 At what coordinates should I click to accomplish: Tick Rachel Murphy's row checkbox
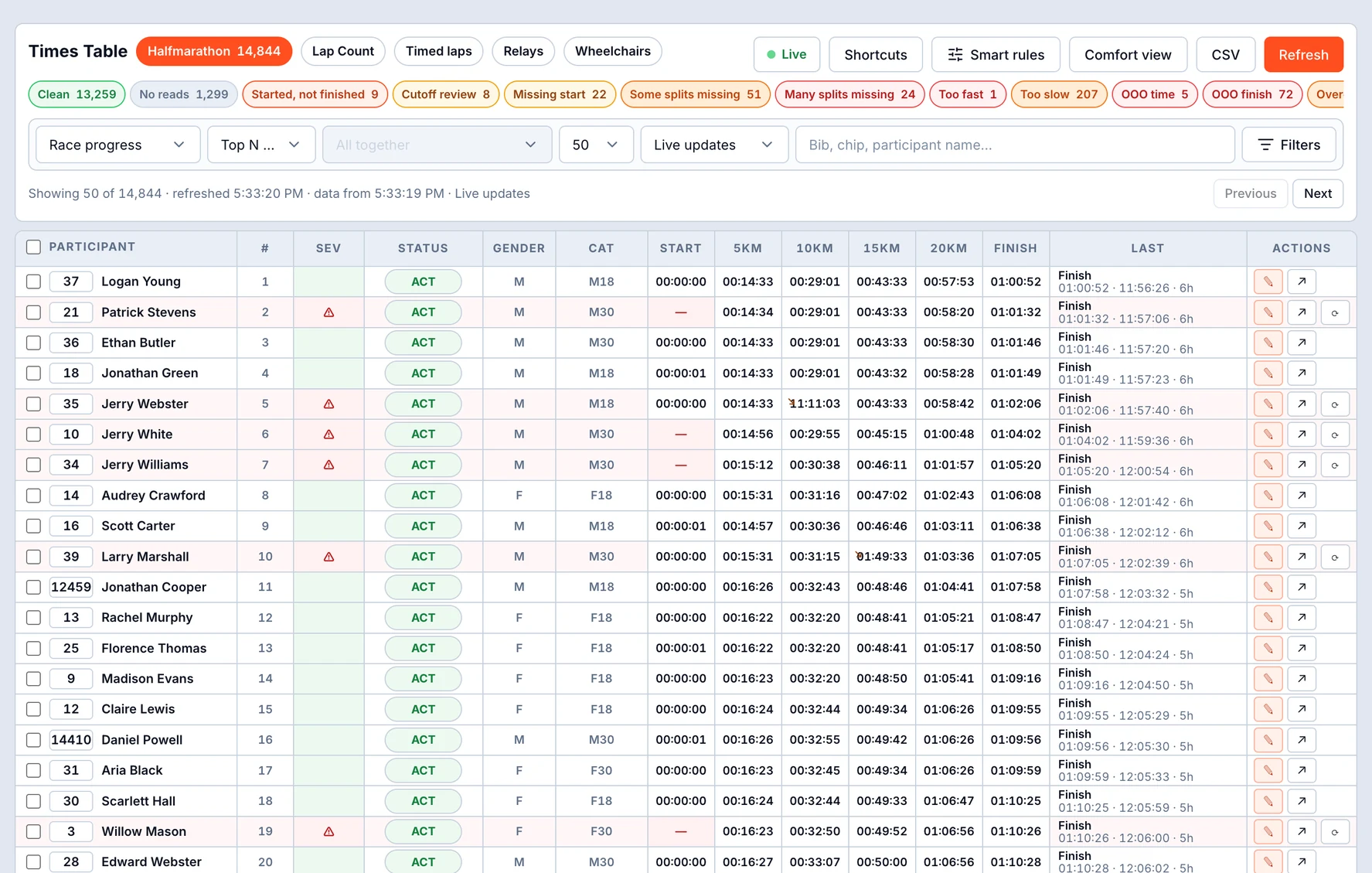tap(33, 618)
